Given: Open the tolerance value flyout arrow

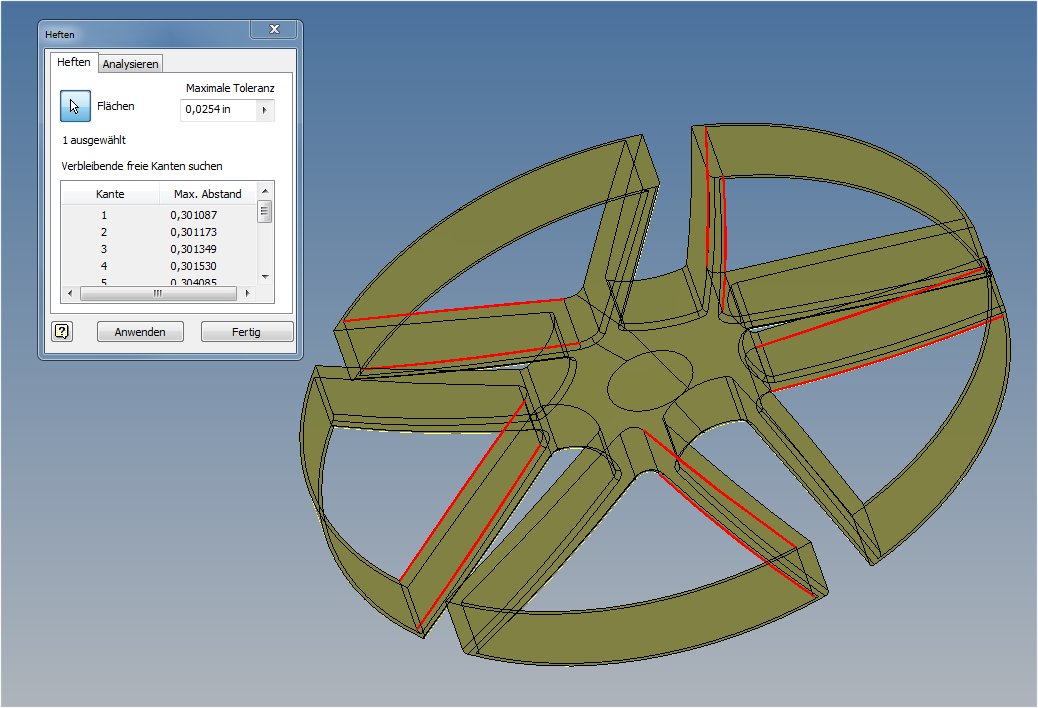Looking at the screenshot, I should (x=265, y=110).
